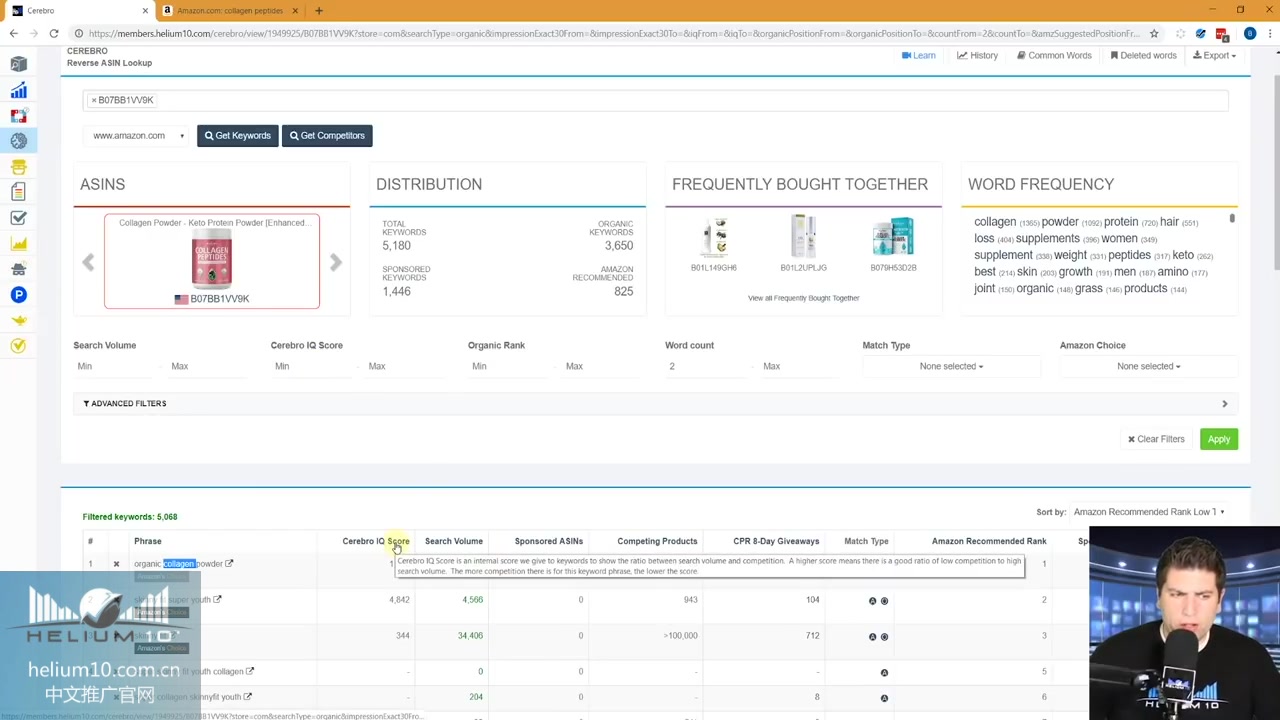1280x720 pixels.
Task: Show previous ASIN with left arrow
Action: click(88, 262)
